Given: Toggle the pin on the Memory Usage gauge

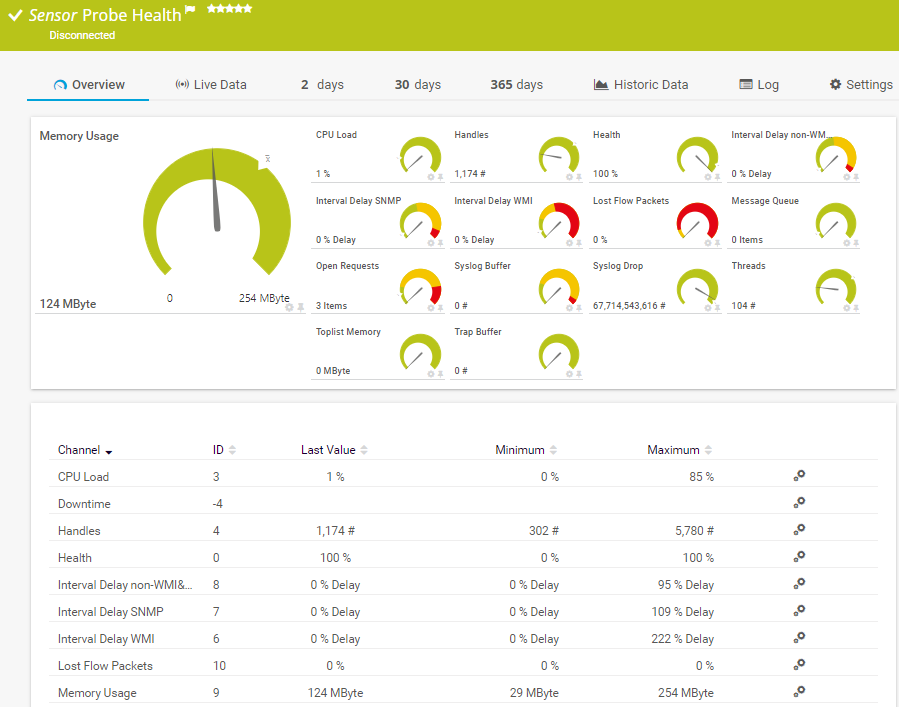Looking at the screenshot, I should tap(298, 308).
